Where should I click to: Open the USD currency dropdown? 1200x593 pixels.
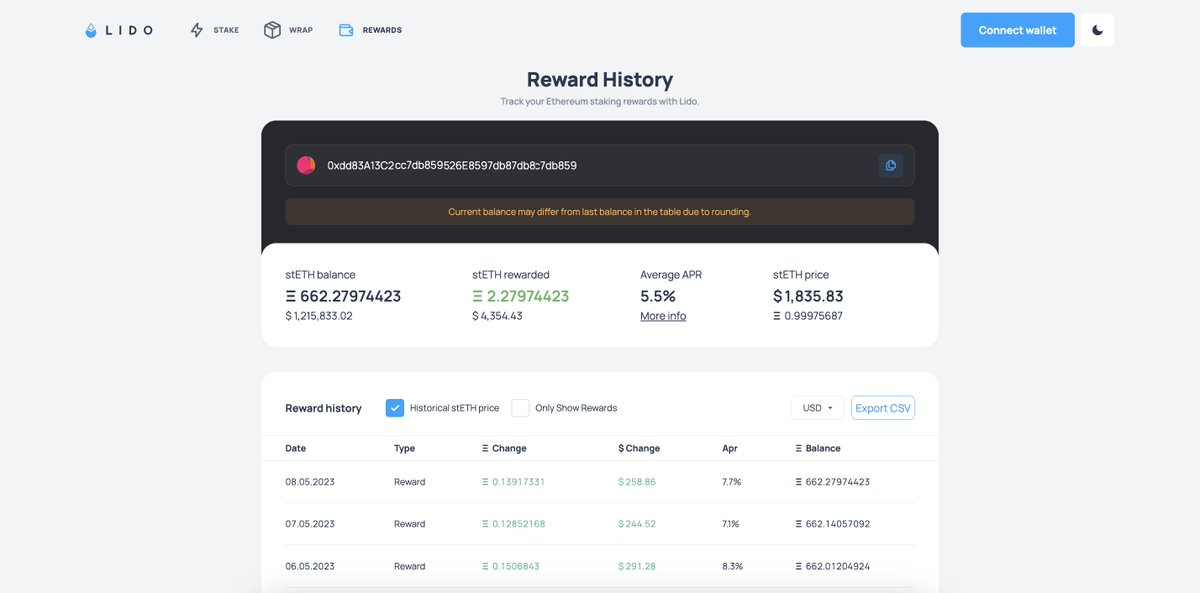point(817,408)
